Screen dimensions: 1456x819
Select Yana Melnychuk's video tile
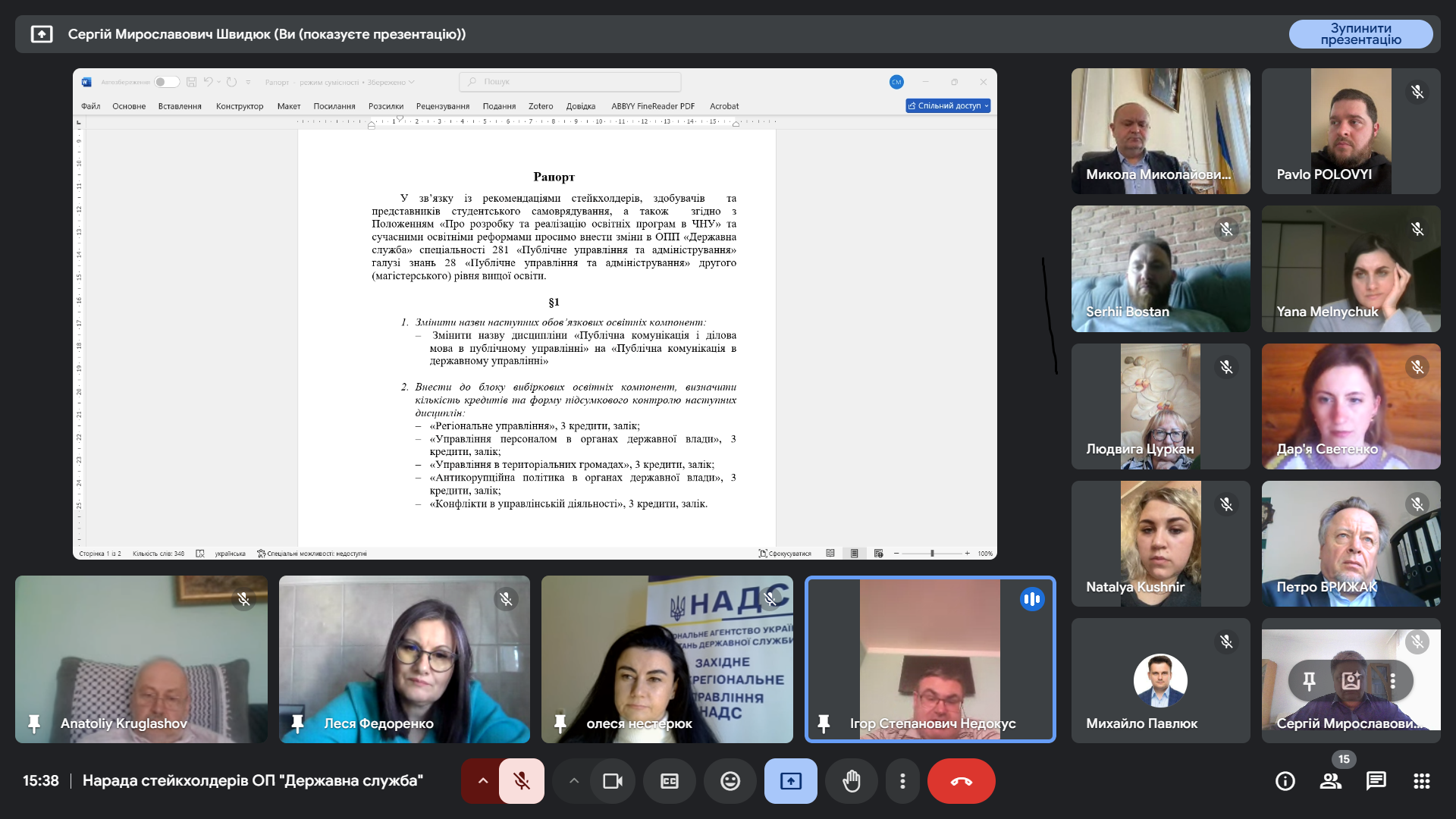click(x=1351, y=268)
